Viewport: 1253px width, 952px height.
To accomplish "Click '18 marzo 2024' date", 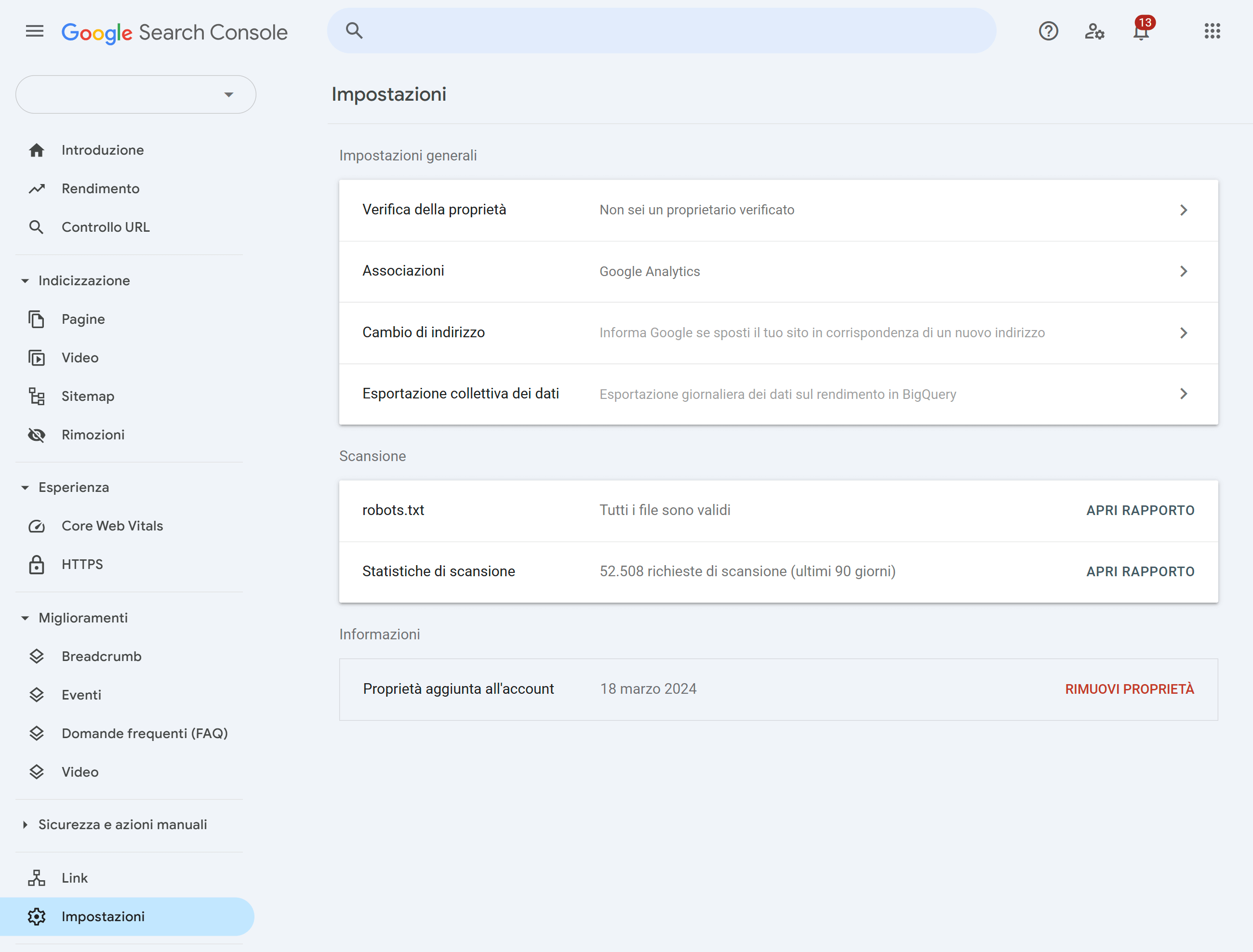I will click(x=648, y=689).
